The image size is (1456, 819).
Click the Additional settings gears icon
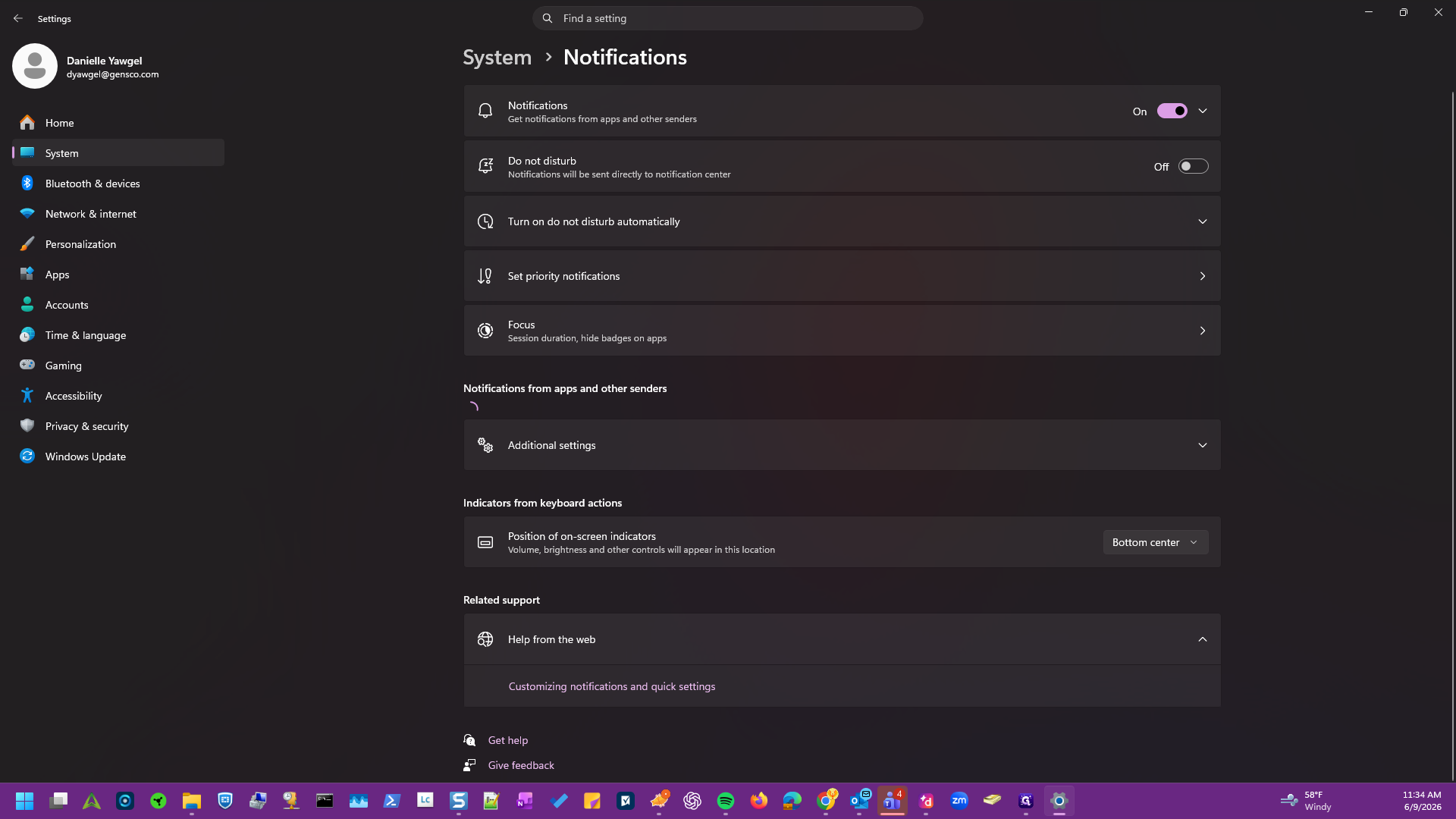click(485, 445)
